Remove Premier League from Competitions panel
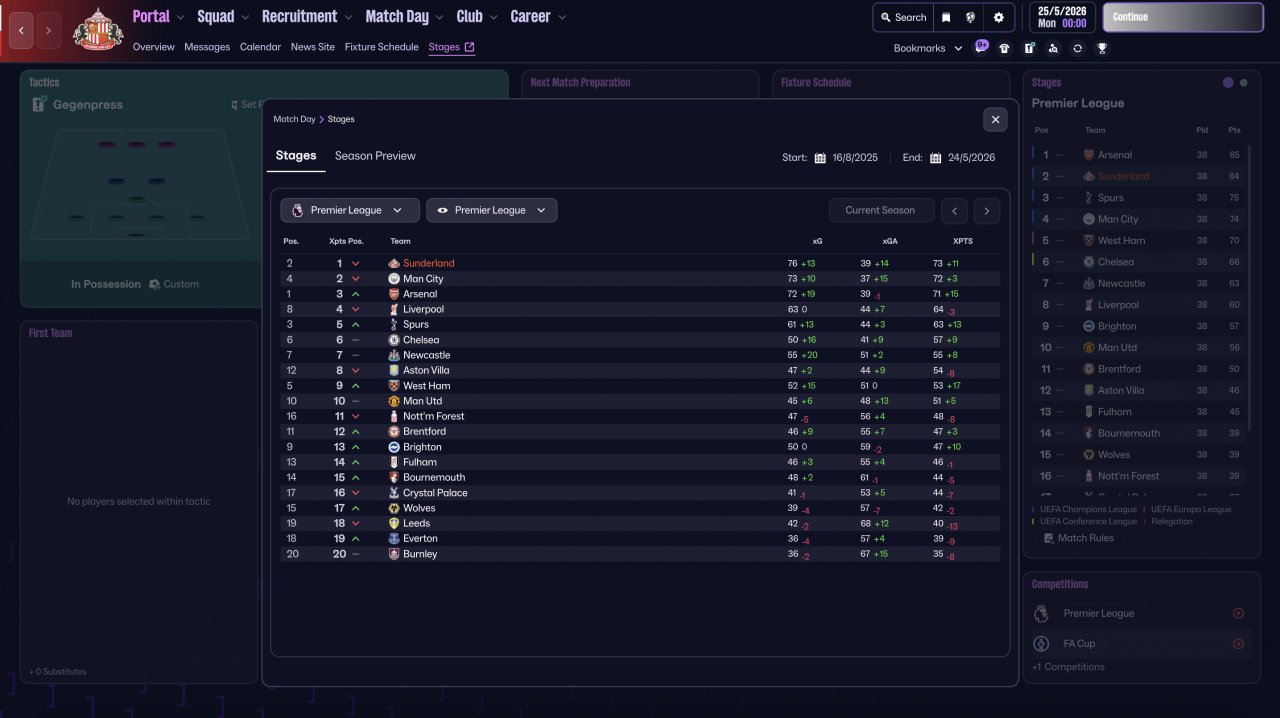This screenshot has width=1280, height=718. pos(1238,613)
